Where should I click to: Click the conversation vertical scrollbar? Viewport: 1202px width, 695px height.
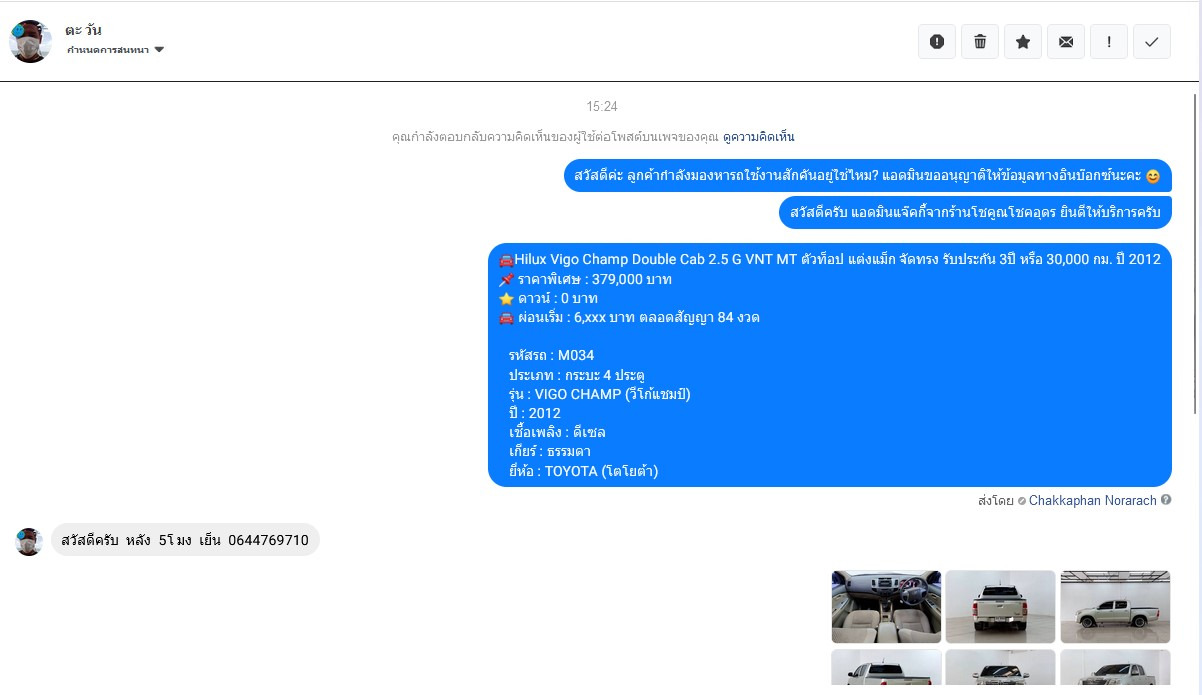pyautogui.click(x=1195, y=255)
